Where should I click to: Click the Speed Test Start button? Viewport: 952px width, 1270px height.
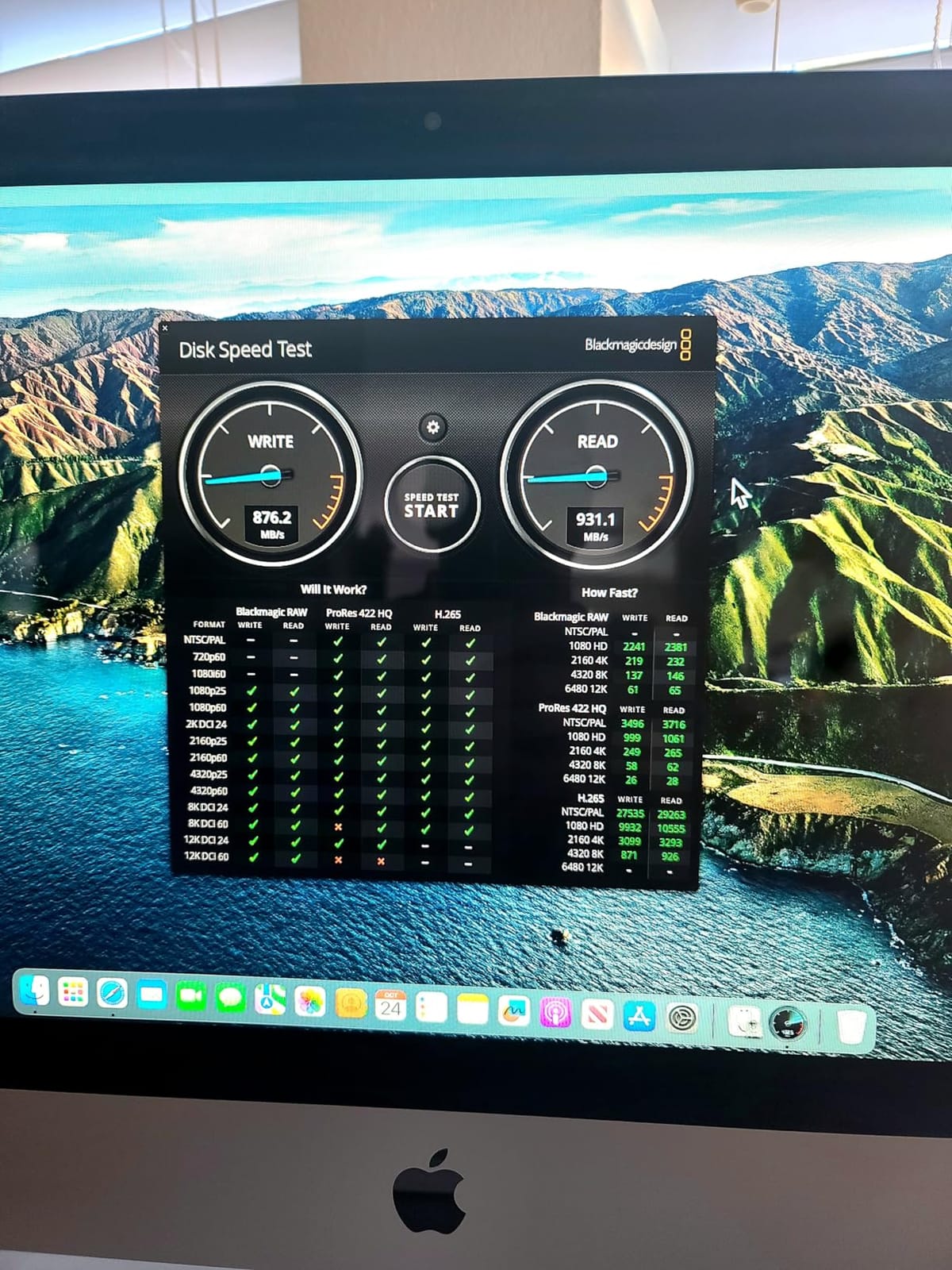pos(432,505)
